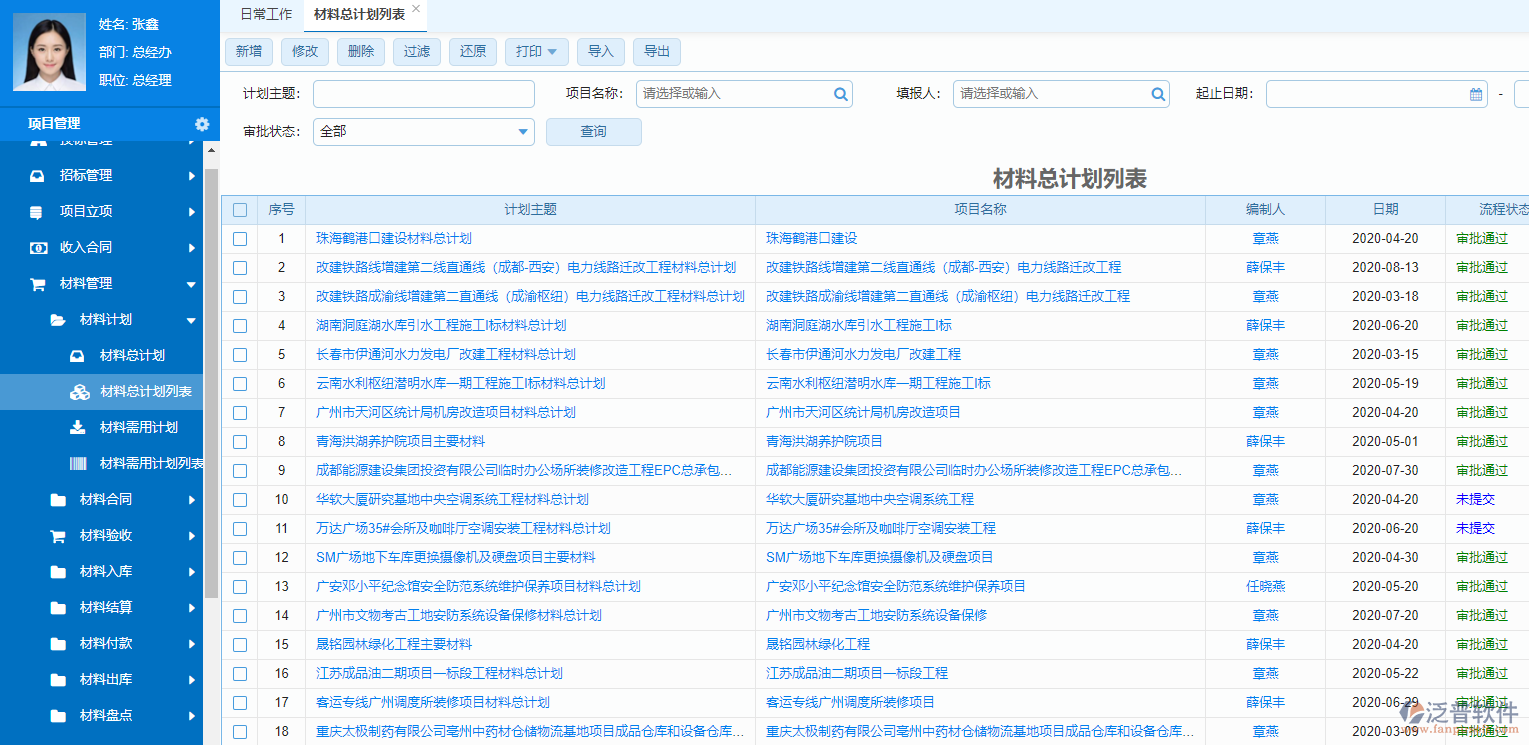Check the checkbox for row 1 珠海鹤港口
1529x745 pixels.
click(240, 238)
